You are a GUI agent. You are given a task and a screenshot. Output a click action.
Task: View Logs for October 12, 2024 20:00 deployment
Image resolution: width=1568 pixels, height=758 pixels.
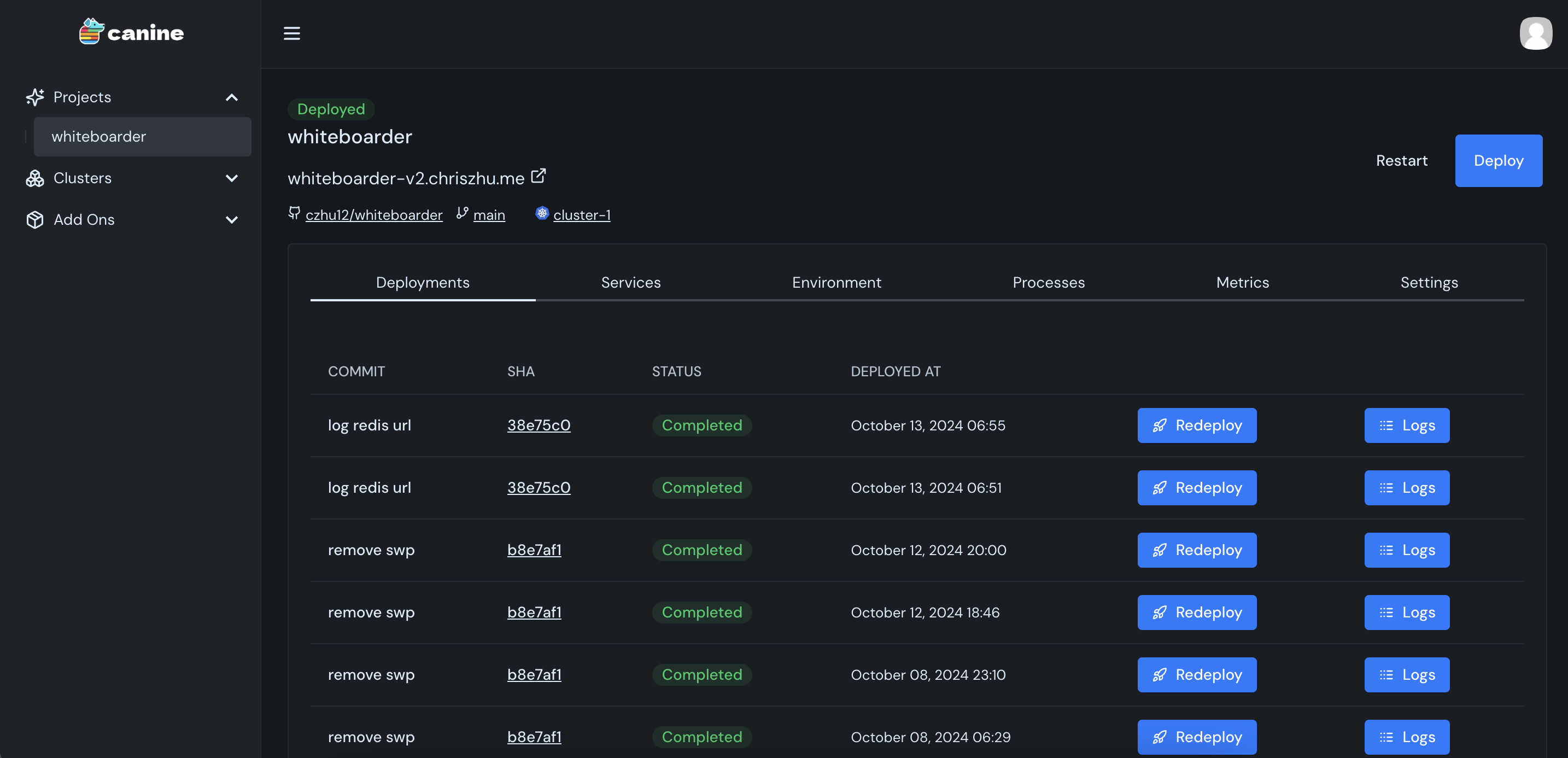[x=1407, y=550]
